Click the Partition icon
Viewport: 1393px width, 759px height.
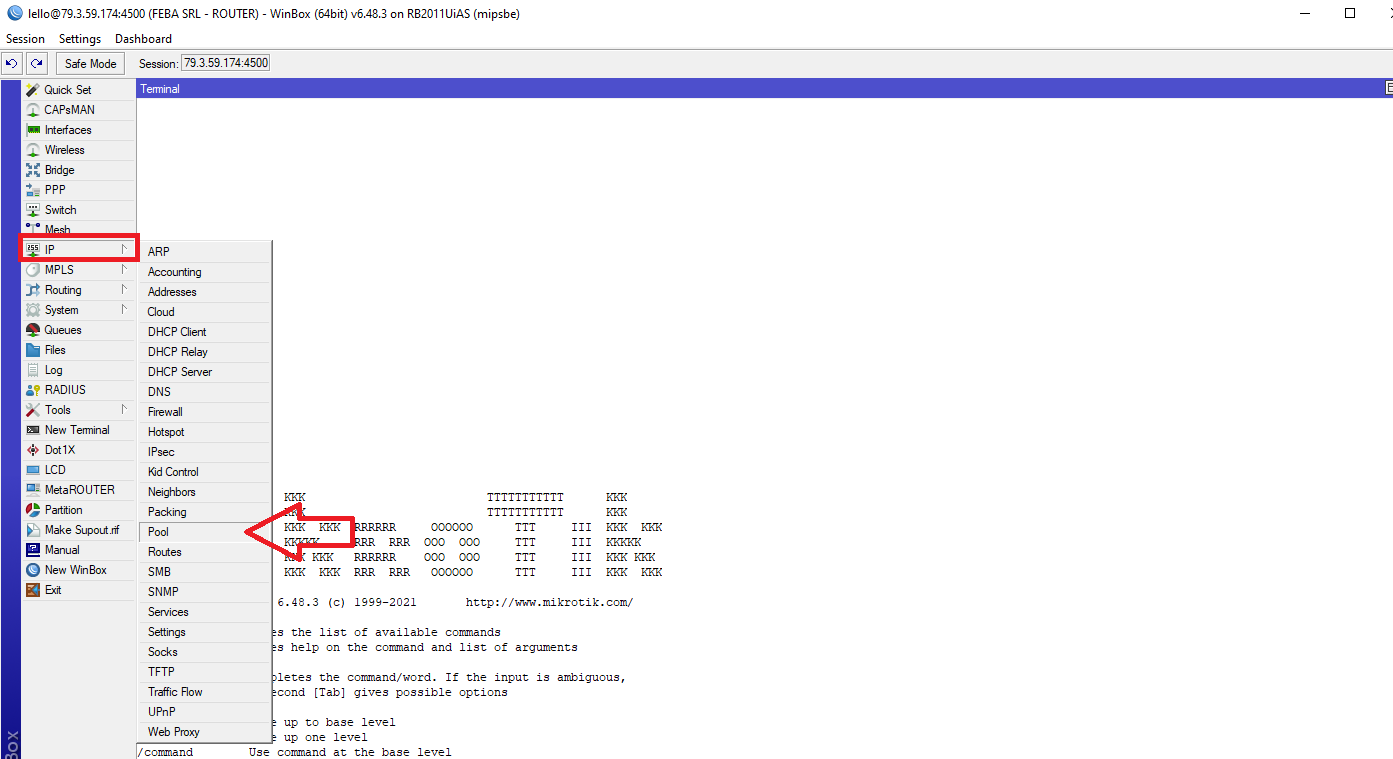click(33, 510)
